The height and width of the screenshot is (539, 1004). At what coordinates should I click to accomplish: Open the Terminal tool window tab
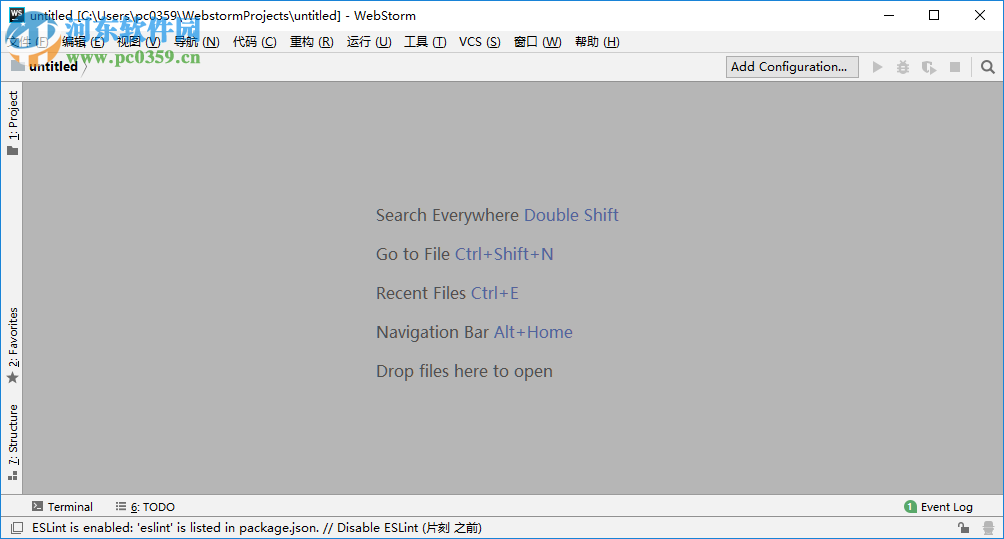click(63, 506)
